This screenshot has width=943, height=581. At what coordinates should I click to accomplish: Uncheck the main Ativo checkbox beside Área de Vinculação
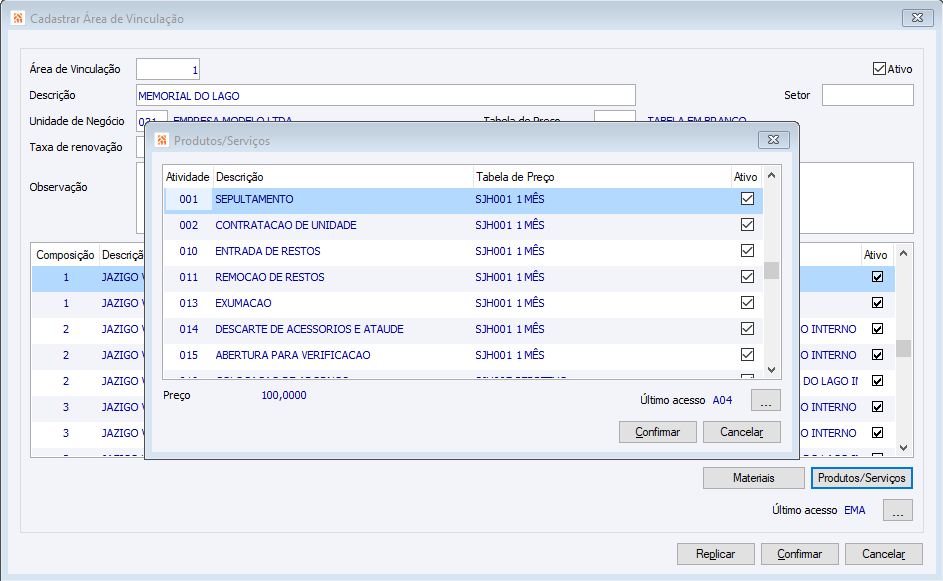[x=879, y=69]
